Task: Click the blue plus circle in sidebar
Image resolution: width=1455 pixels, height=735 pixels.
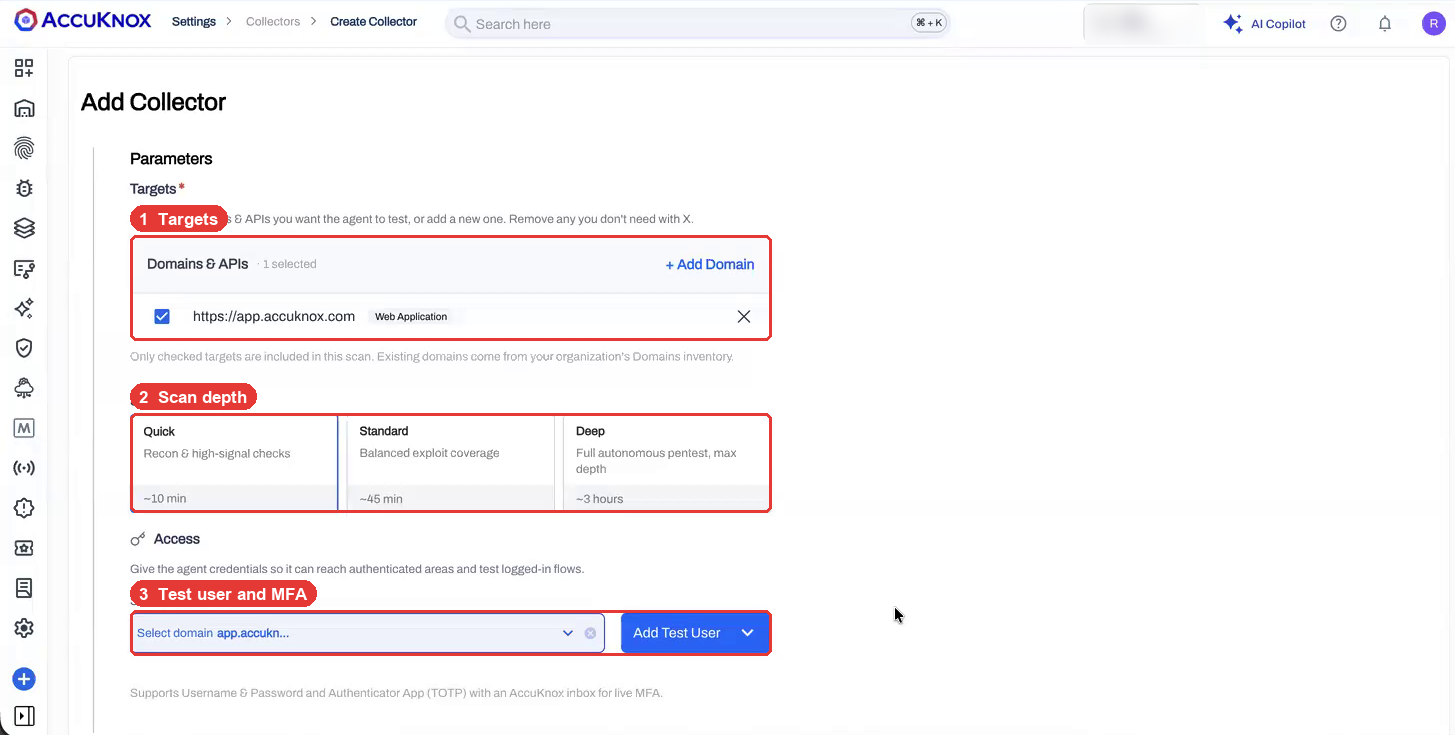Action: click(24, 680)
